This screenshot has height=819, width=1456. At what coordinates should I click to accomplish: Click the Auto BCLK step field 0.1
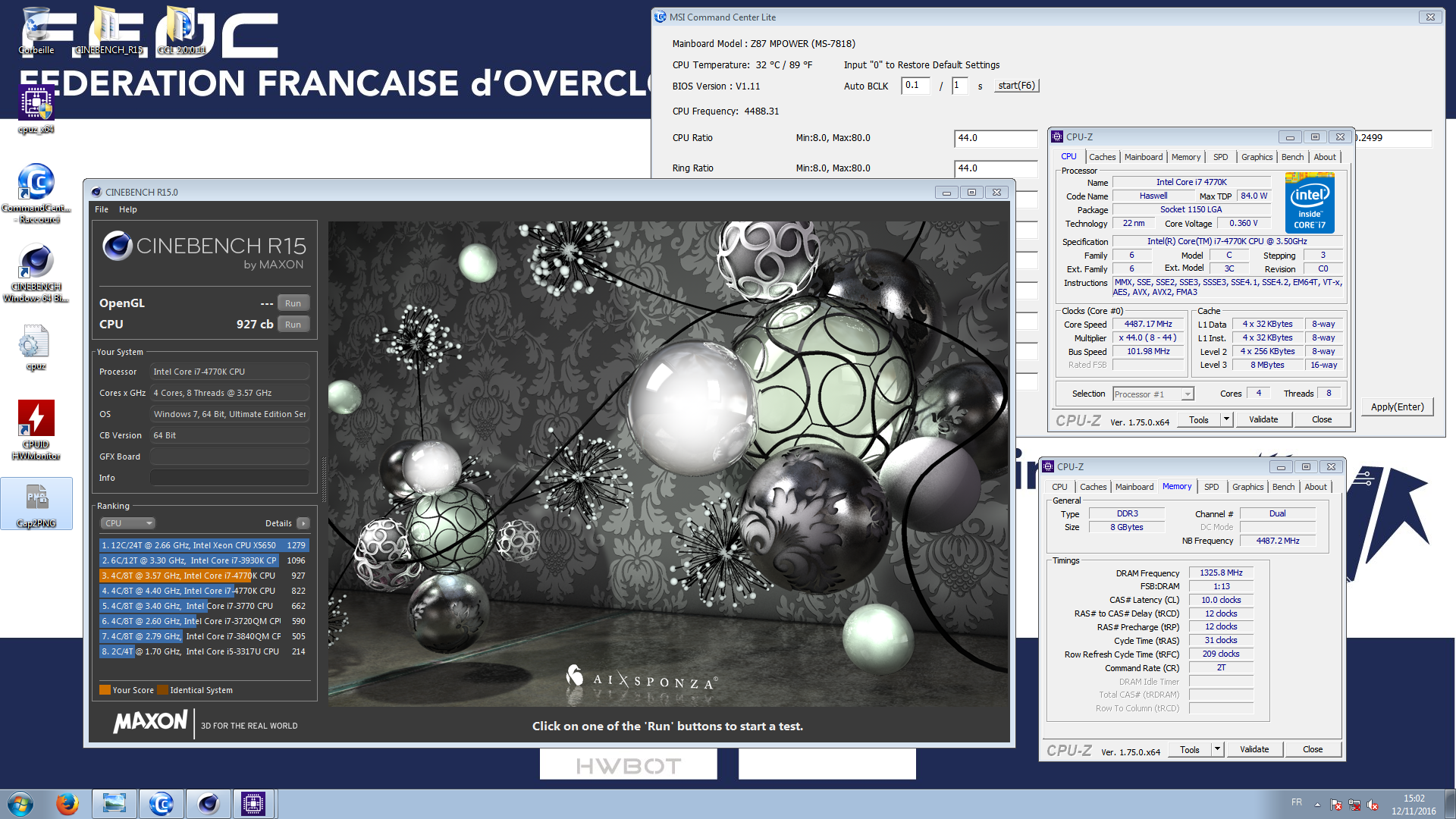coord(915,86)
